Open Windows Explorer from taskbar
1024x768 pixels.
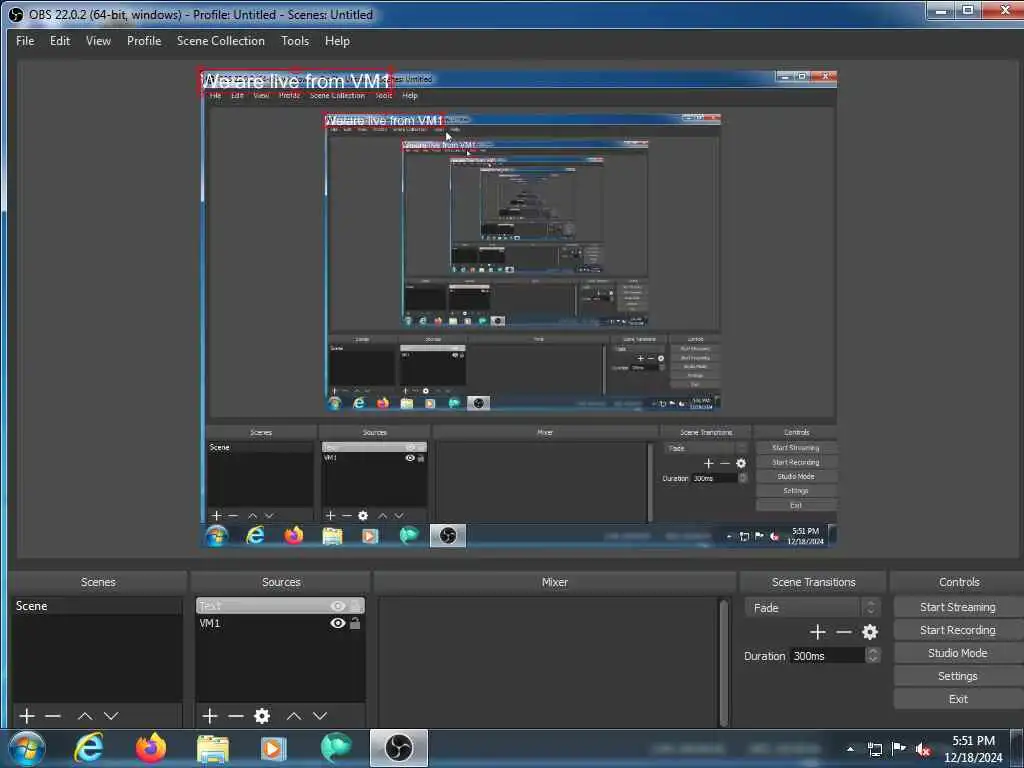[213, 748]
